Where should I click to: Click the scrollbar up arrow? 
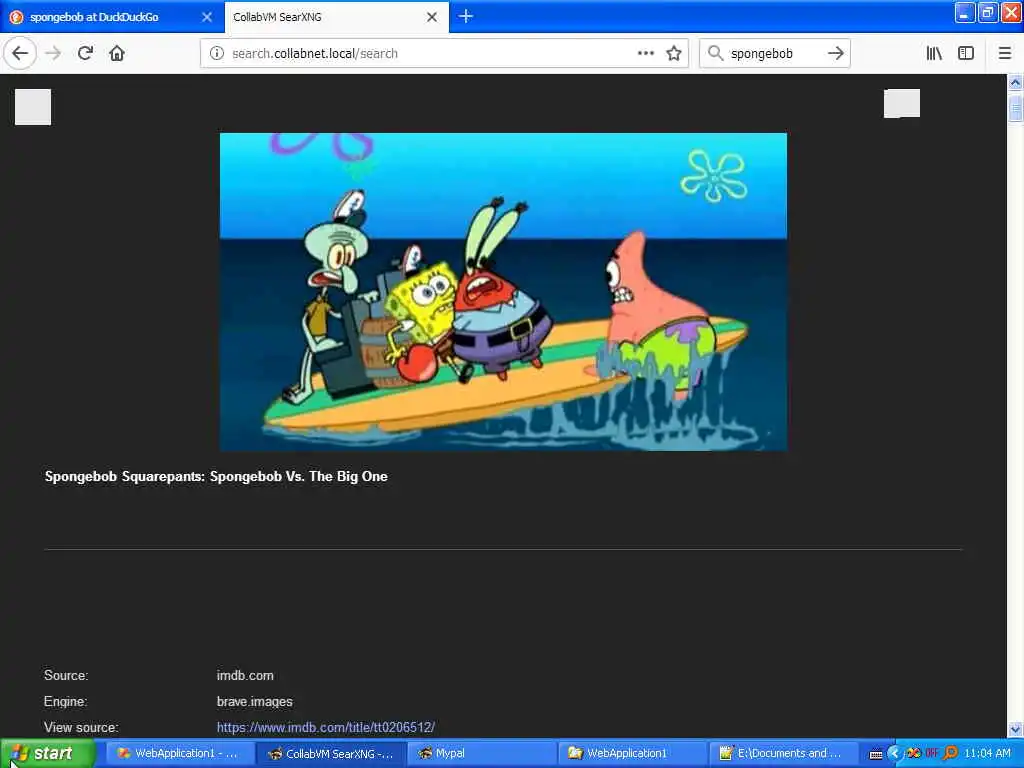tap(1015, 82)
